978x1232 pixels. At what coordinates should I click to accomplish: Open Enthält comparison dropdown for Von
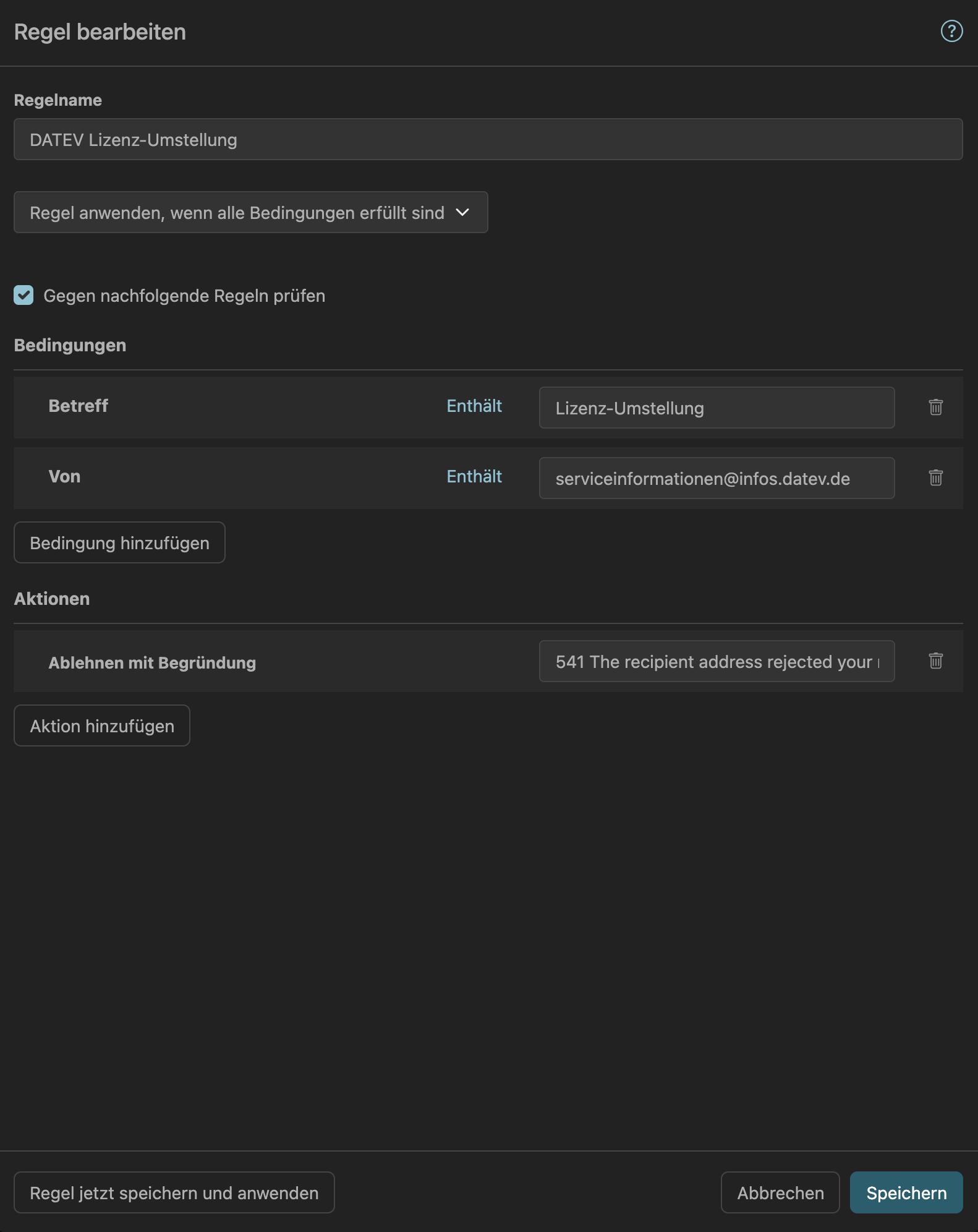(474, 477)
